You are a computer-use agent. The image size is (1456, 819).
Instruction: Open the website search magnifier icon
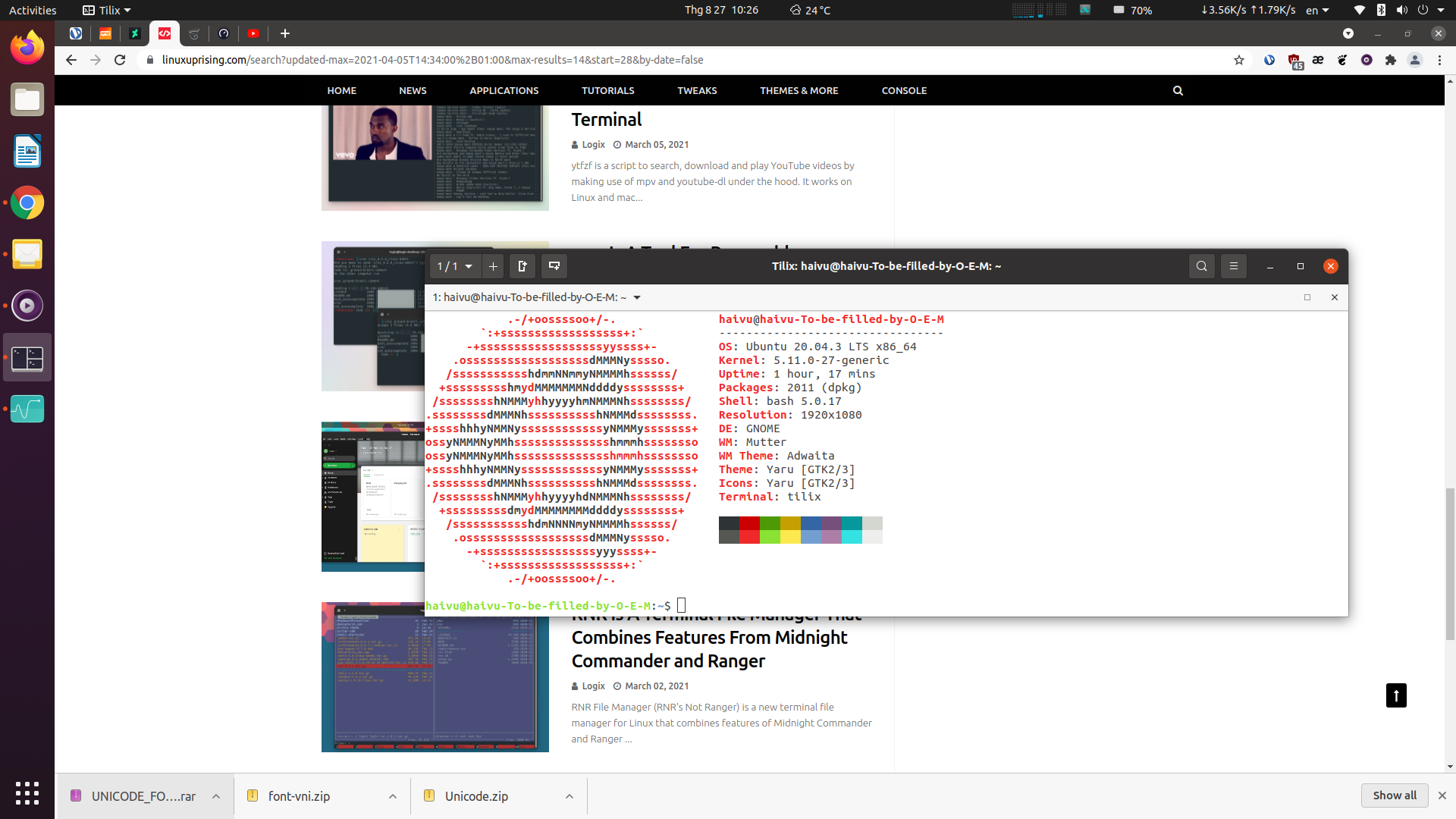pyautogui.click(x=1178, y=90)
